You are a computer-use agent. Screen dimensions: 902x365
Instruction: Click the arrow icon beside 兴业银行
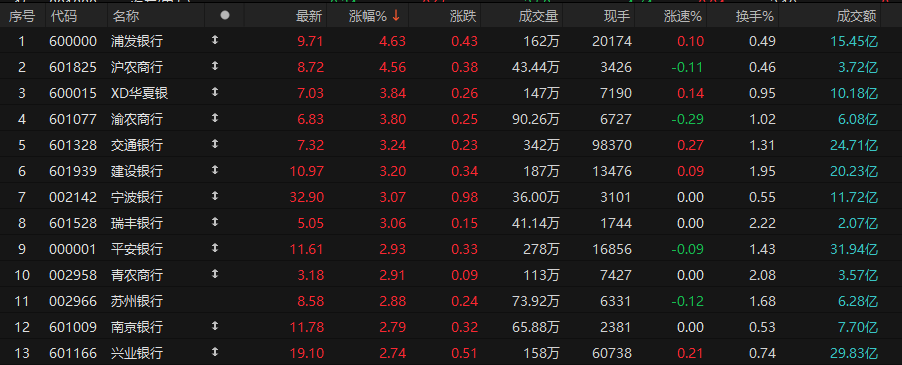pyautogui.click(x=215, y=352)
